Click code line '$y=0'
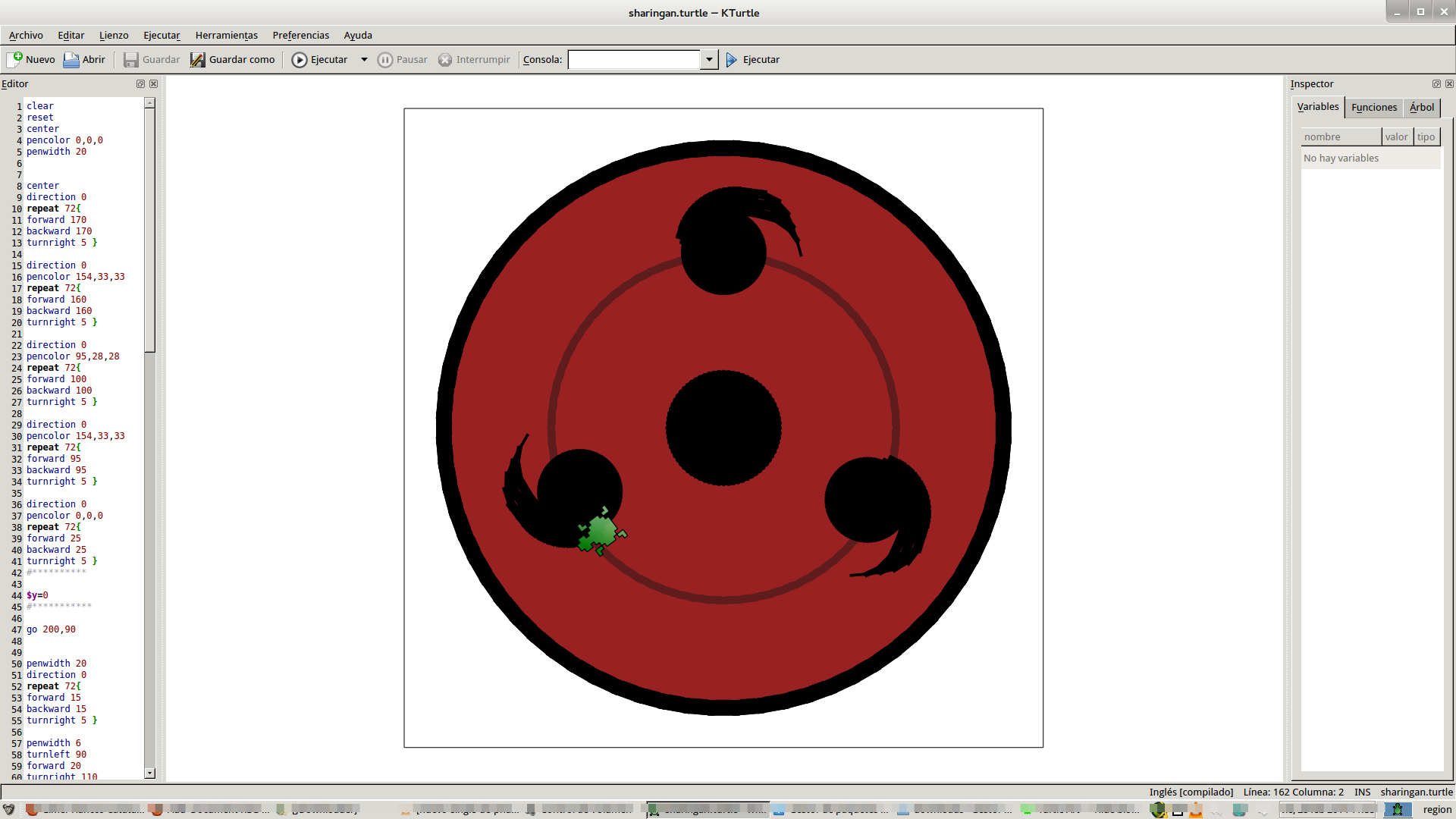This screenshot has width=1456, height=819. 37,595
